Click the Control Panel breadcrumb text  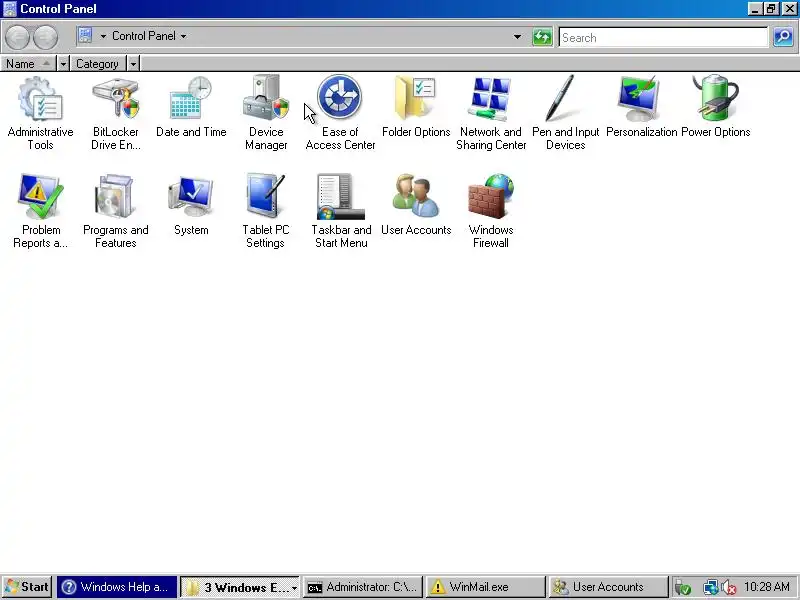tap(144, 36)
